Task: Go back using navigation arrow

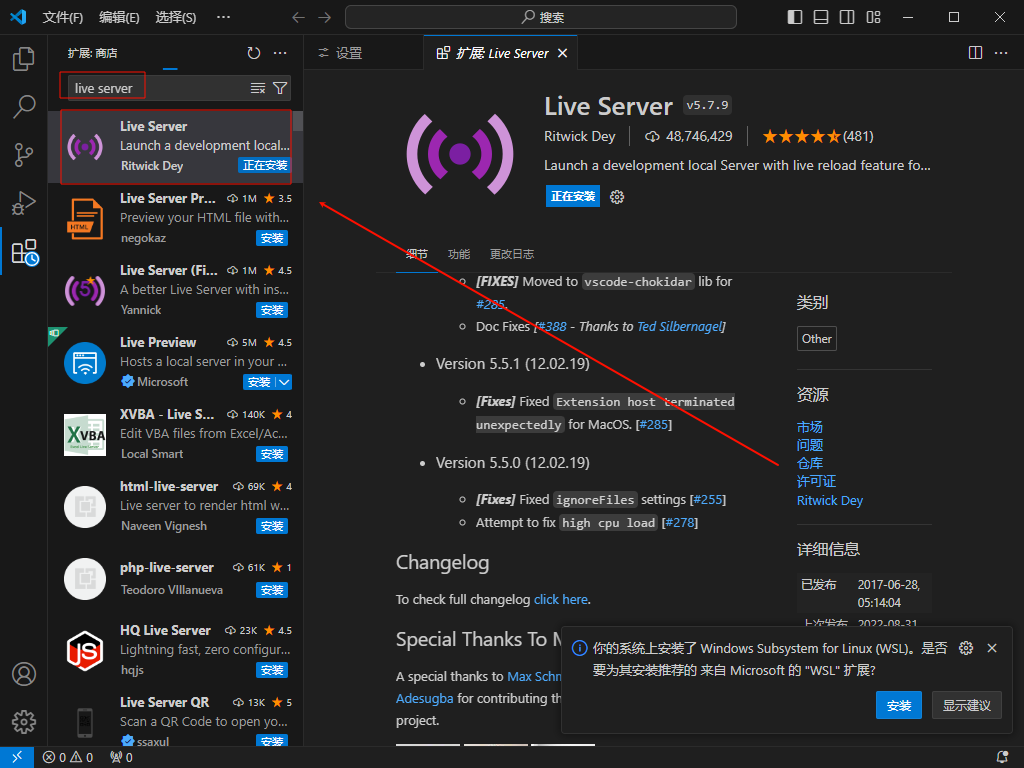Action: click(x=298, y=17)
